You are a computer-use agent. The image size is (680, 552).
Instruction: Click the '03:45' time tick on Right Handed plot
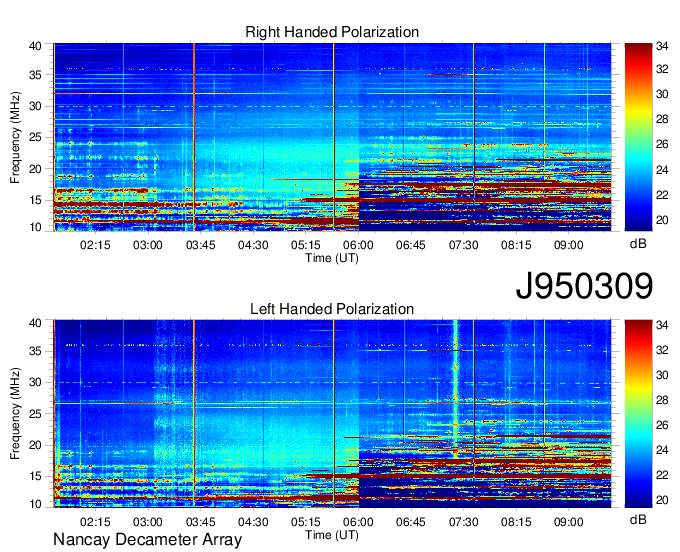point(200,245)
